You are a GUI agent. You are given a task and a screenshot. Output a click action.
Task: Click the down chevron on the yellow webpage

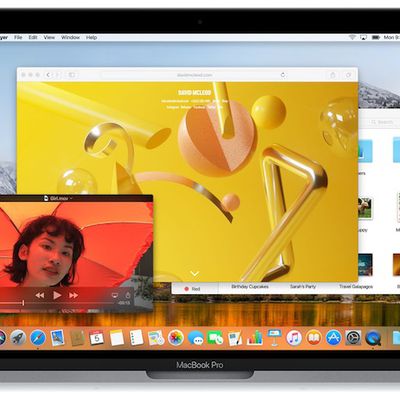195,274
